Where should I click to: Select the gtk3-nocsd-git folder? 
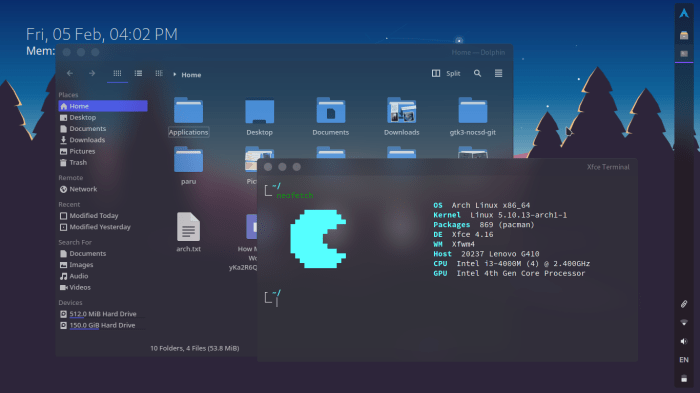tap(472, 116)
